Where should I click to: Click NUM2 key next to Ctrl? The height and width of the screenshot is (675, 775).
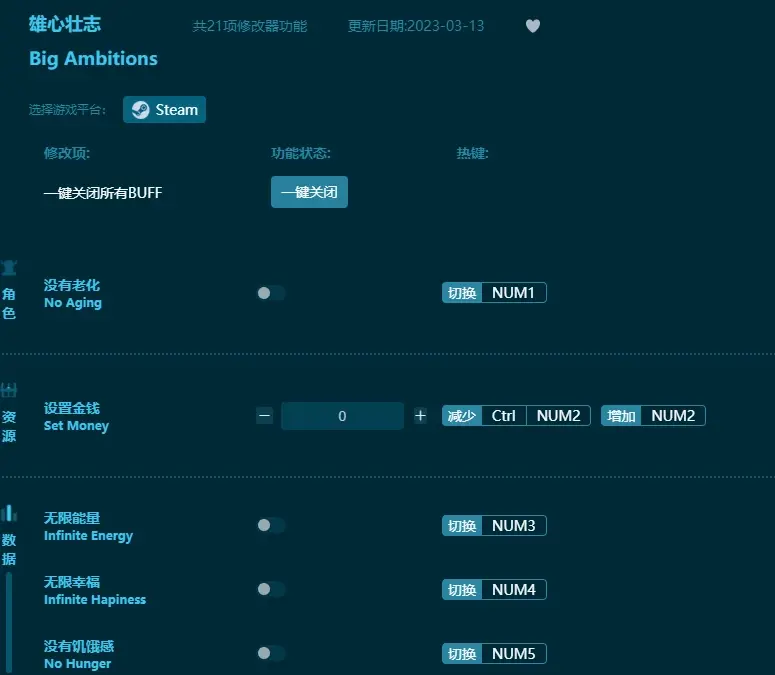(559, 416)
